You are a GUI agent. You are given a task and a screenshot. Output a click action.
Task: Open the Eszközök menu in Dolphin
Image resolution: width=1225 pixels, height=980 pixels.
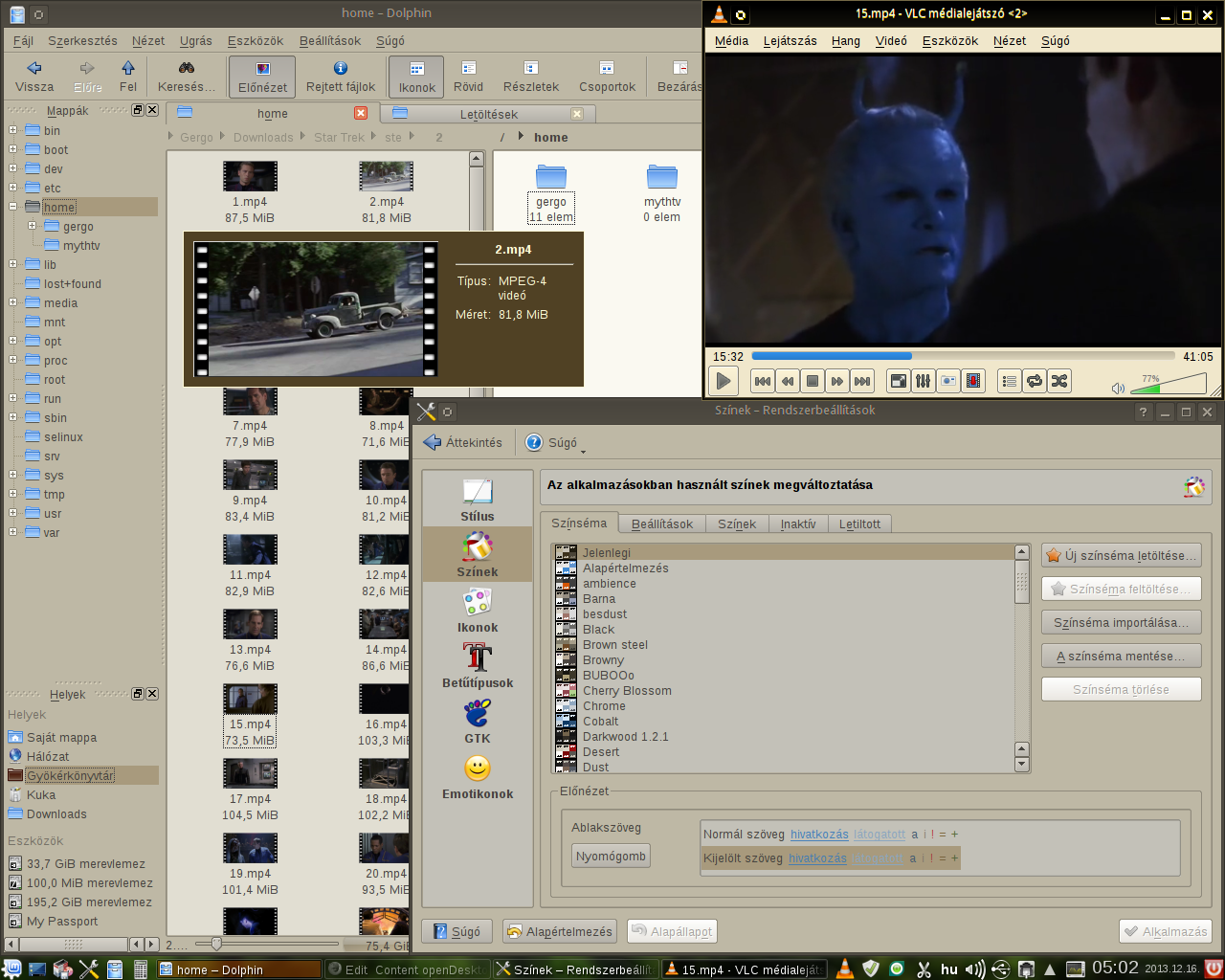tap(256, 41)
